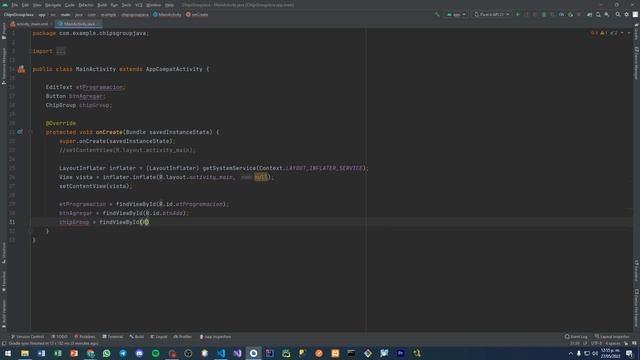Click the Search Everywhere magnifier icon
Screen dimensions: 640x360
(618, 14)
